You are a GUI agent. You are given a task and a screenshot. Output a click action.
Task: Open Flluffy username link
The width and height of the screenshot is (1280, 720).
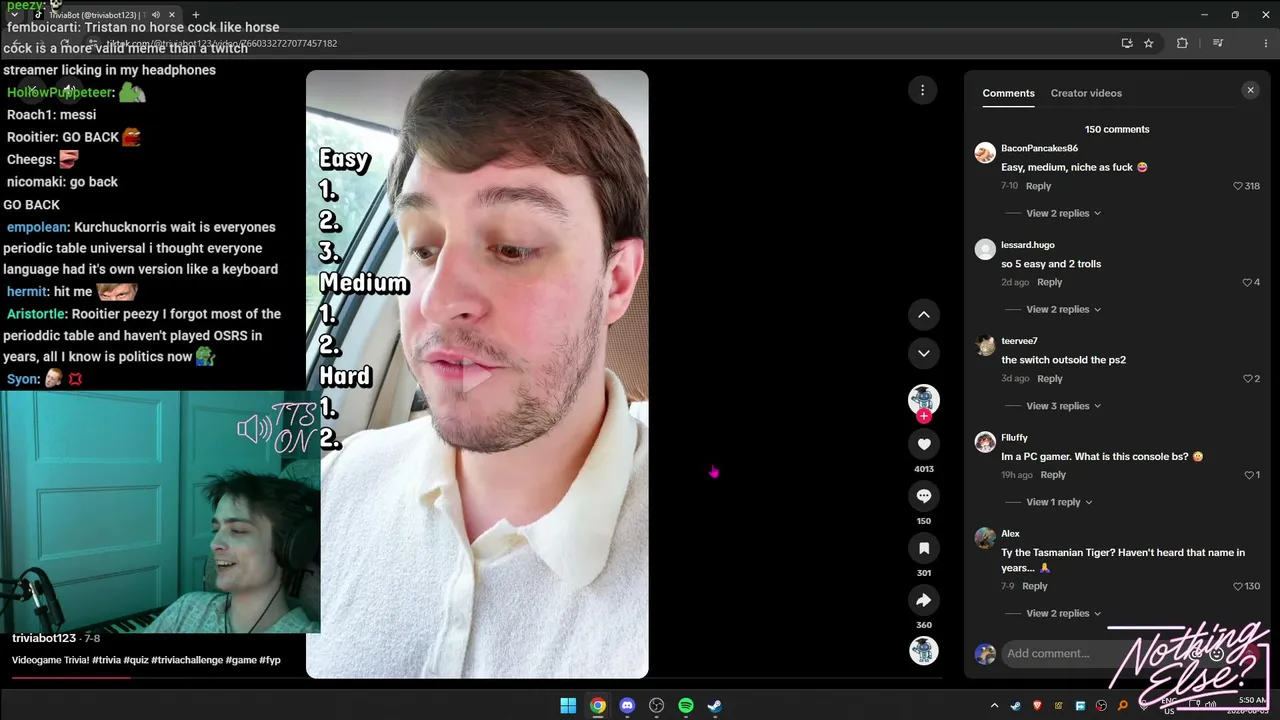pos(1014,437)
